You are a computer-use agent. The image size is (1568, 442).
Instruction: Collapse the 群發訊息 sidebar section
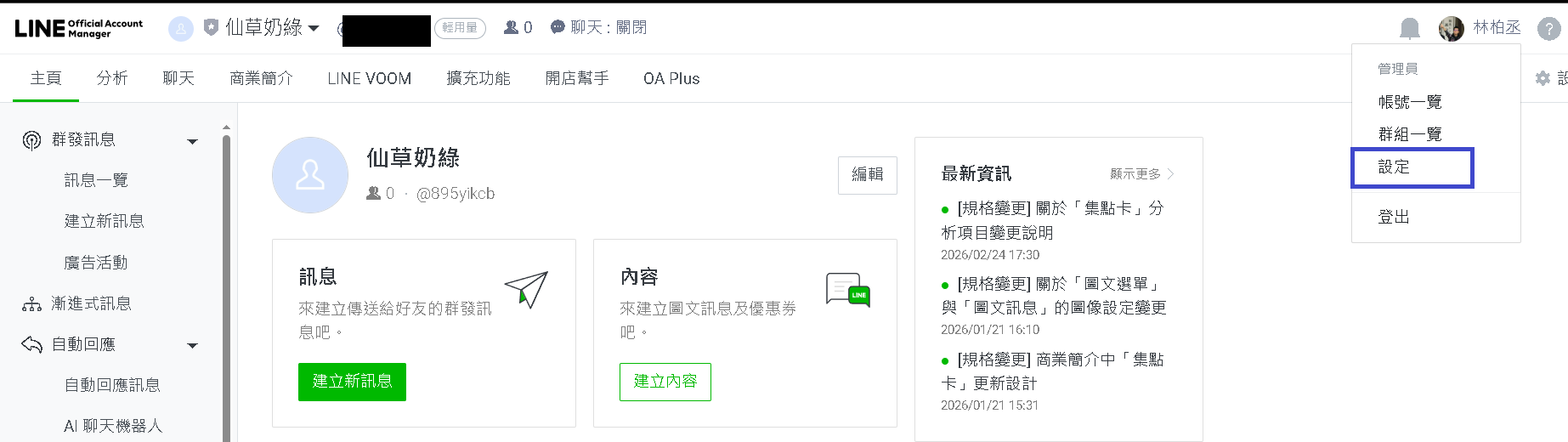(193, 141)
